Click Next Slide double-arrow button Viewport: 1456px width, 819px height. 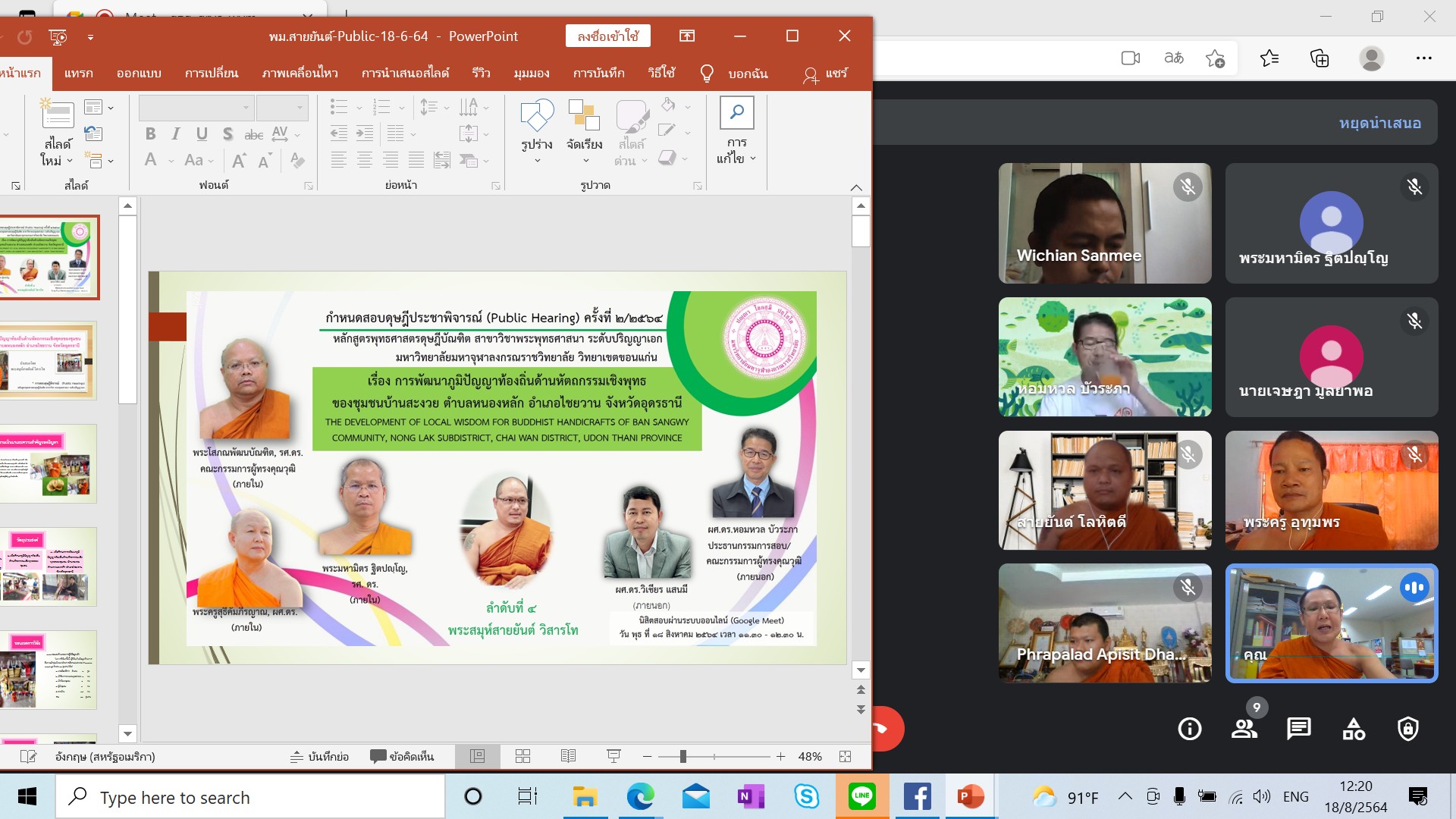[x=861, y=710]
